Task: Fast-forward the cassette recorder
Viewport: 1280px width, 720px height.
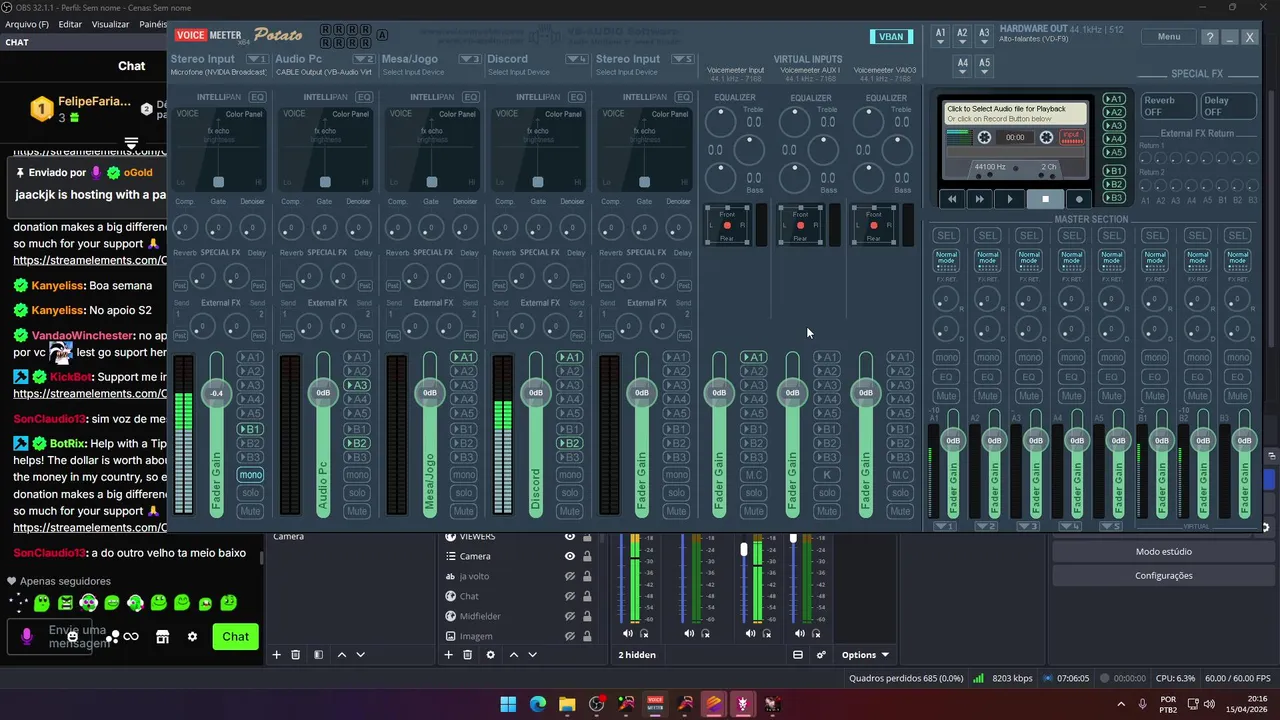Action: pos(980,199)
